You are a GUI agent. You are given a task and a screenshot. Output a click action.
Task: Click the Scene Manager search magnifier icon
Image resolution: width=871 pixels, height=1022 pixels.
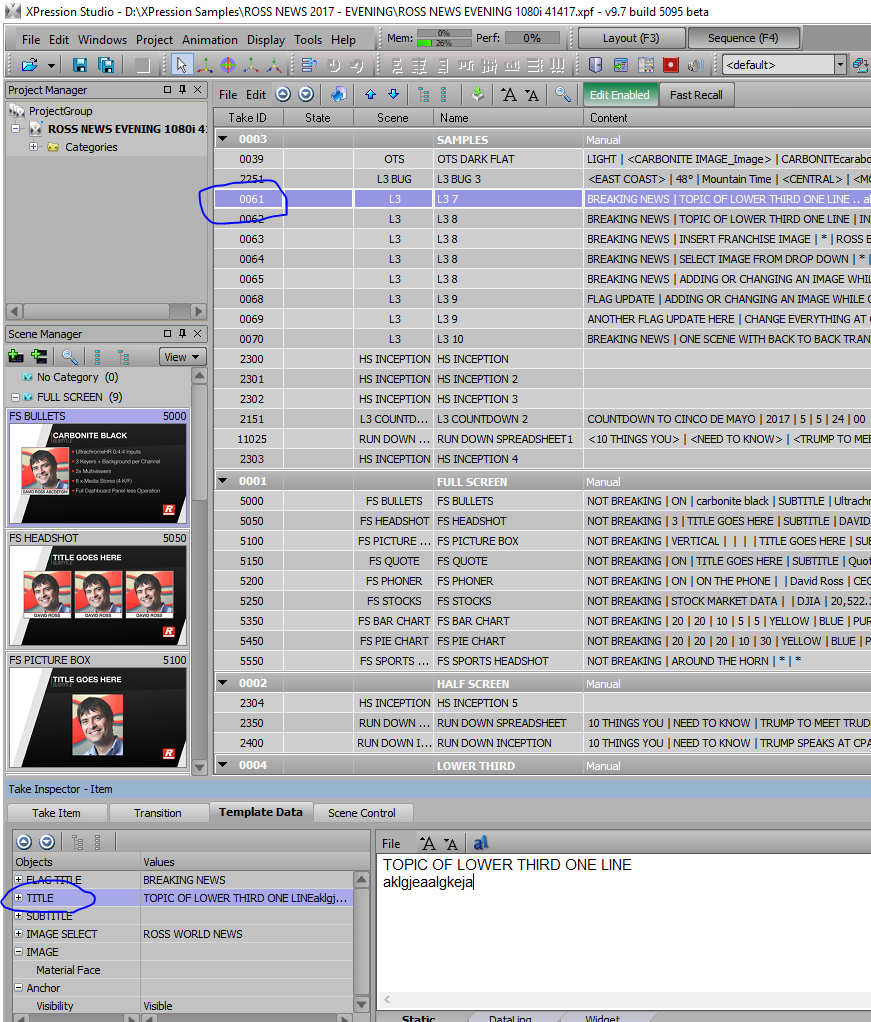(69, 356)
